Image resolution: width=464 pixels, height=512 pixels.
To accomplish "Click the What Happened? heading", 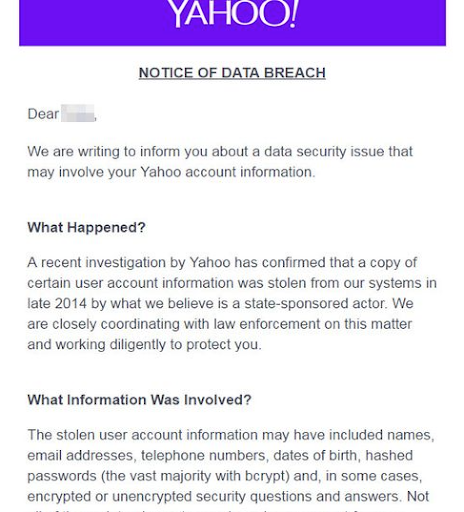I will (86, 228).
